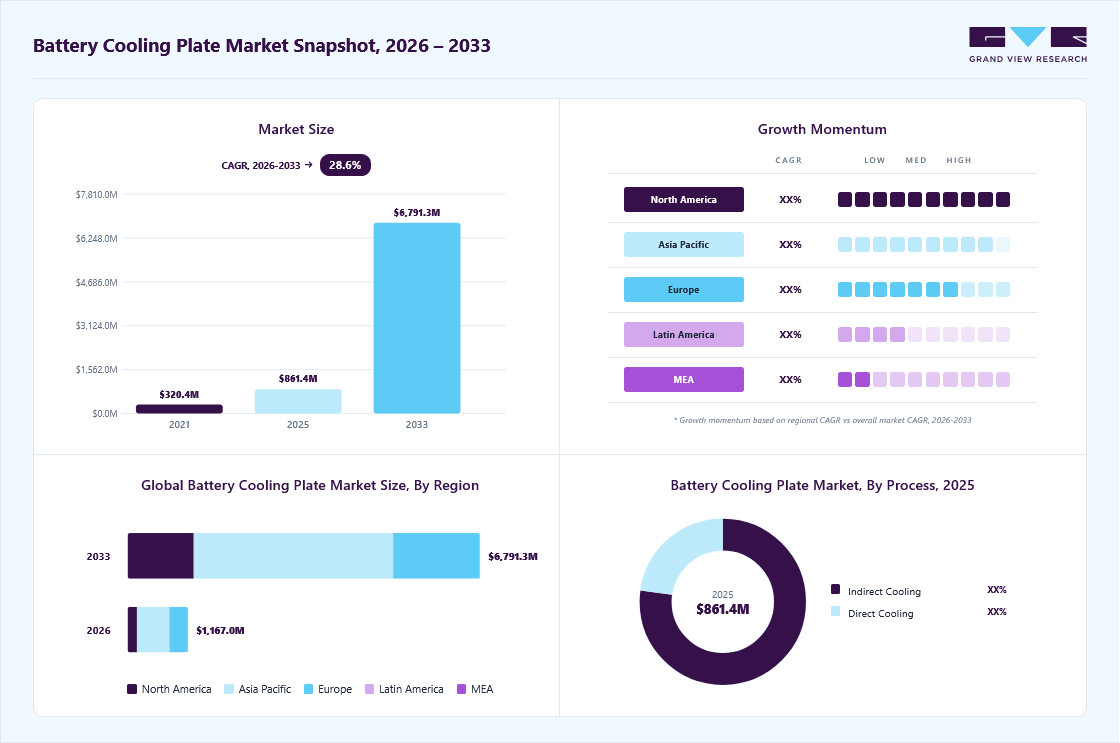Click the Europe legend swatch
The image size is (1120, 743).
pos(309,689)
